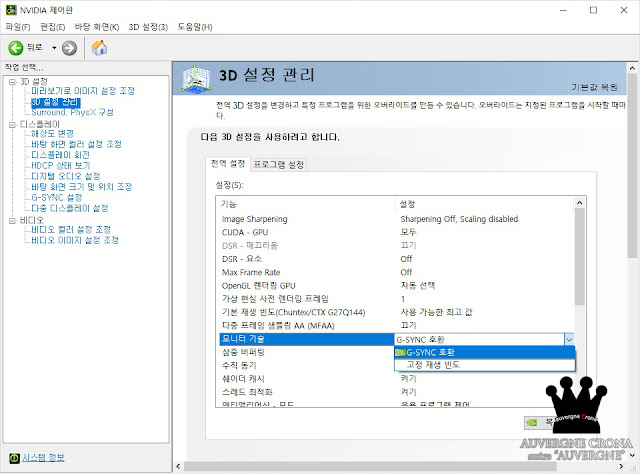Click the green Back arrow icon
Screen dimensions: 640x474
[x=16, y=48]
